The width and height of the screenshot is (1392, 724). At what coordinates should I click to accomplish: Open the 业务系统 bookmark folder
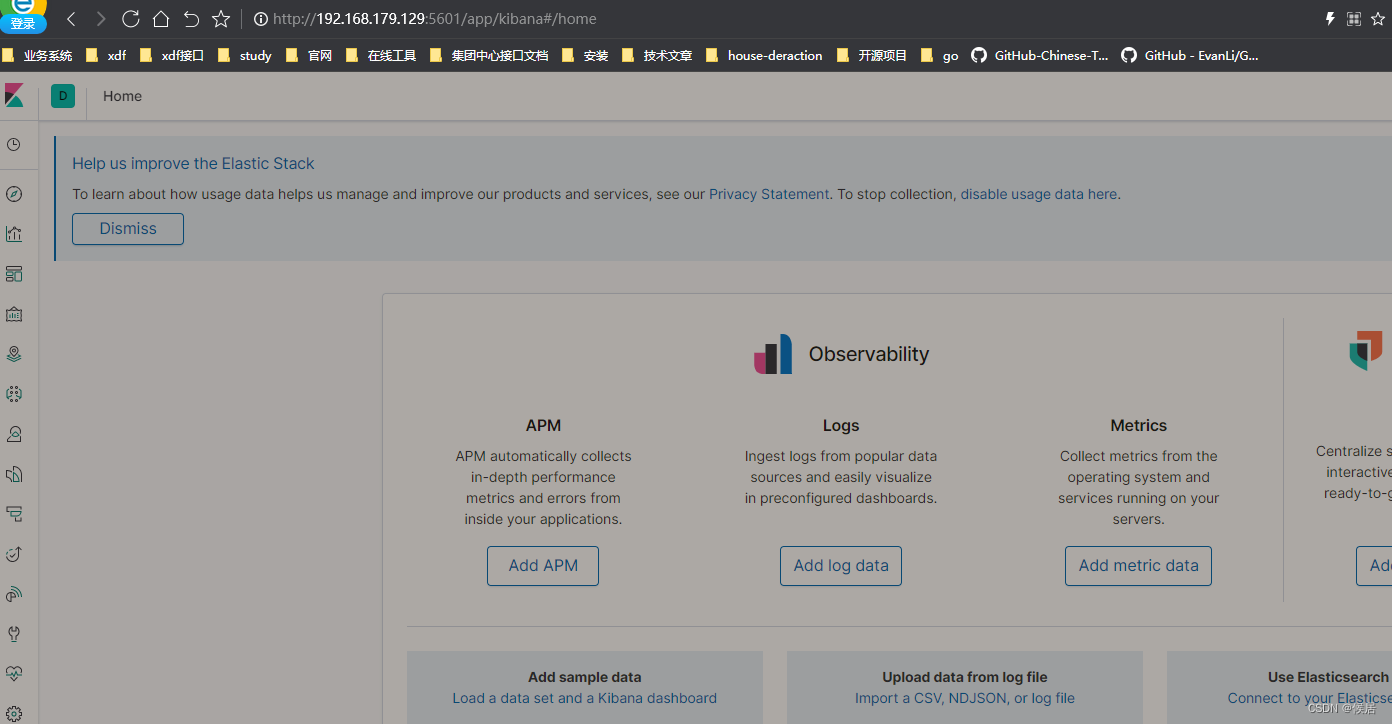pyautogui.click(x=37, y=56)
